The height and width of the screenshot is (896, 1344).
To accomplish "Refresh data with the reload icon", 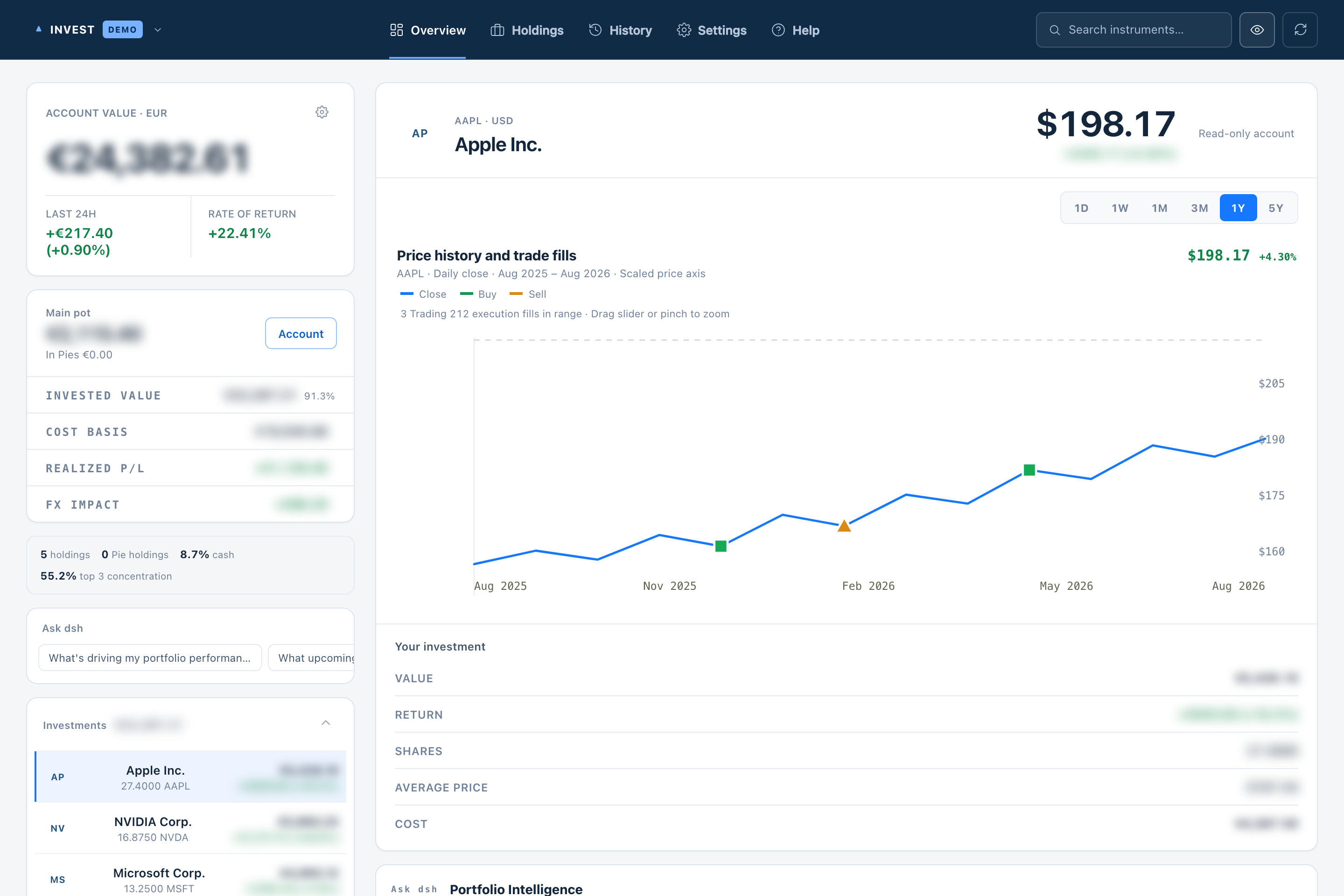I will click(x=1300, y=30).
